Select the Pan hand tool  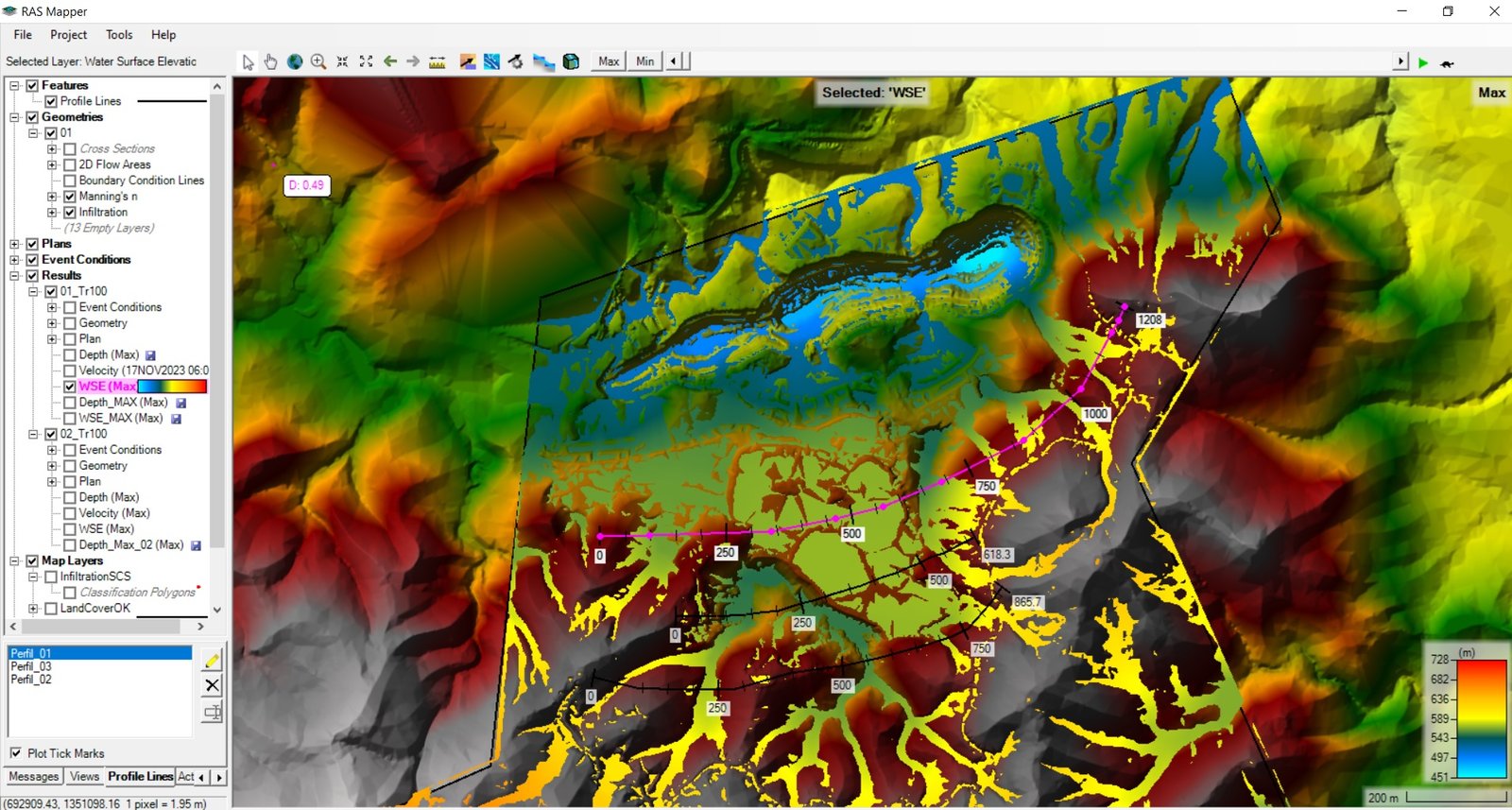[271, 61]
